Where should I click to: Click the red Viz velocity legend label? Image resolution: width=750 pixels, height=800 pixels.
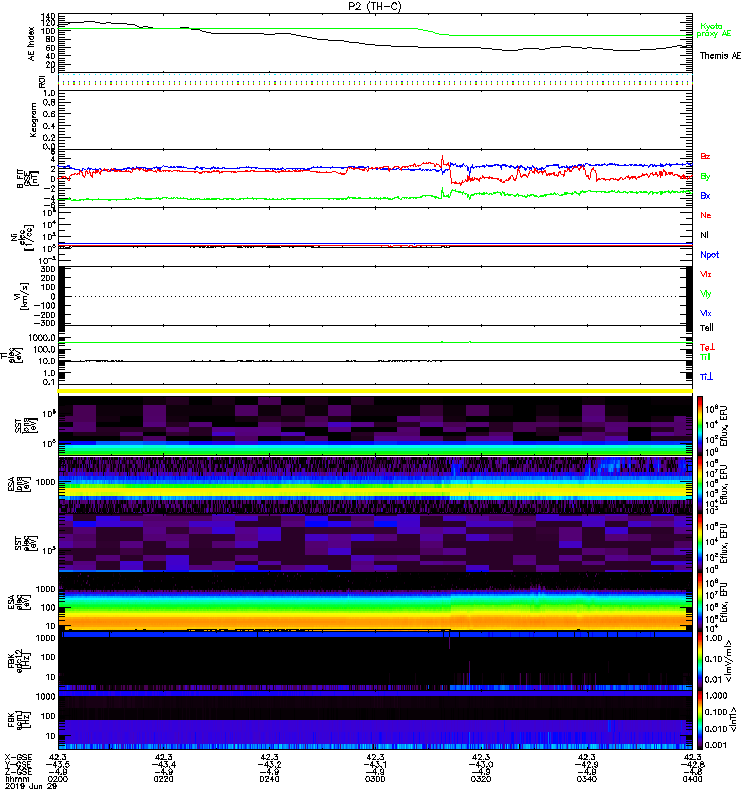(x=706, y=274)
